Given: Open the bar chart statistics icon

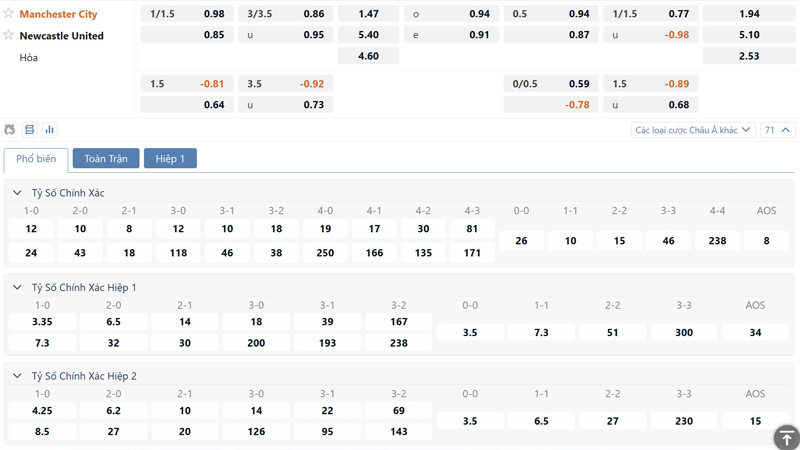Looking at the screenshot, I should 49,130.
